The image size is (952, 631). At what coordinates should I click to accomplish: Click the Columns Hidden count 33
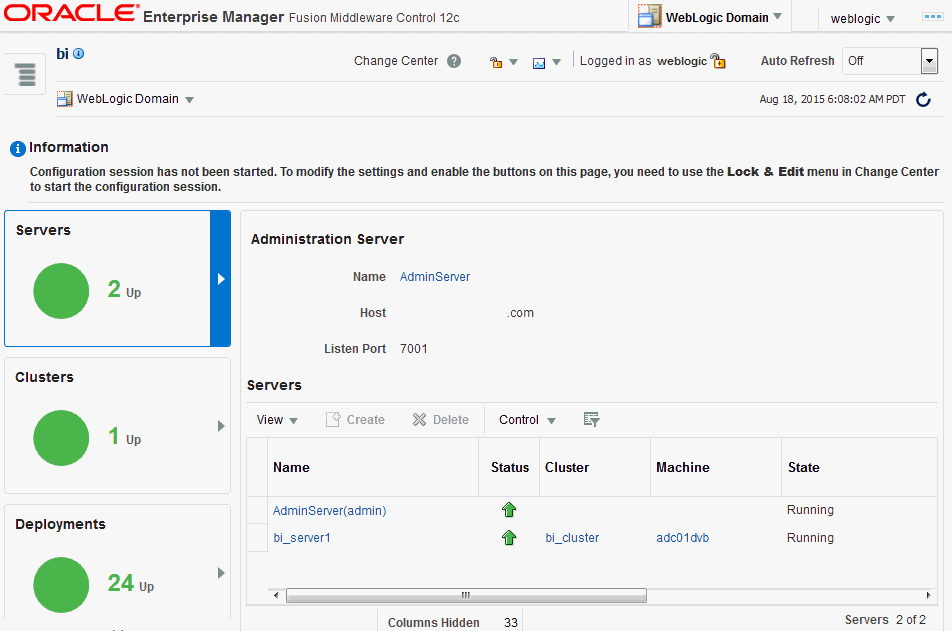click(511, 622)
